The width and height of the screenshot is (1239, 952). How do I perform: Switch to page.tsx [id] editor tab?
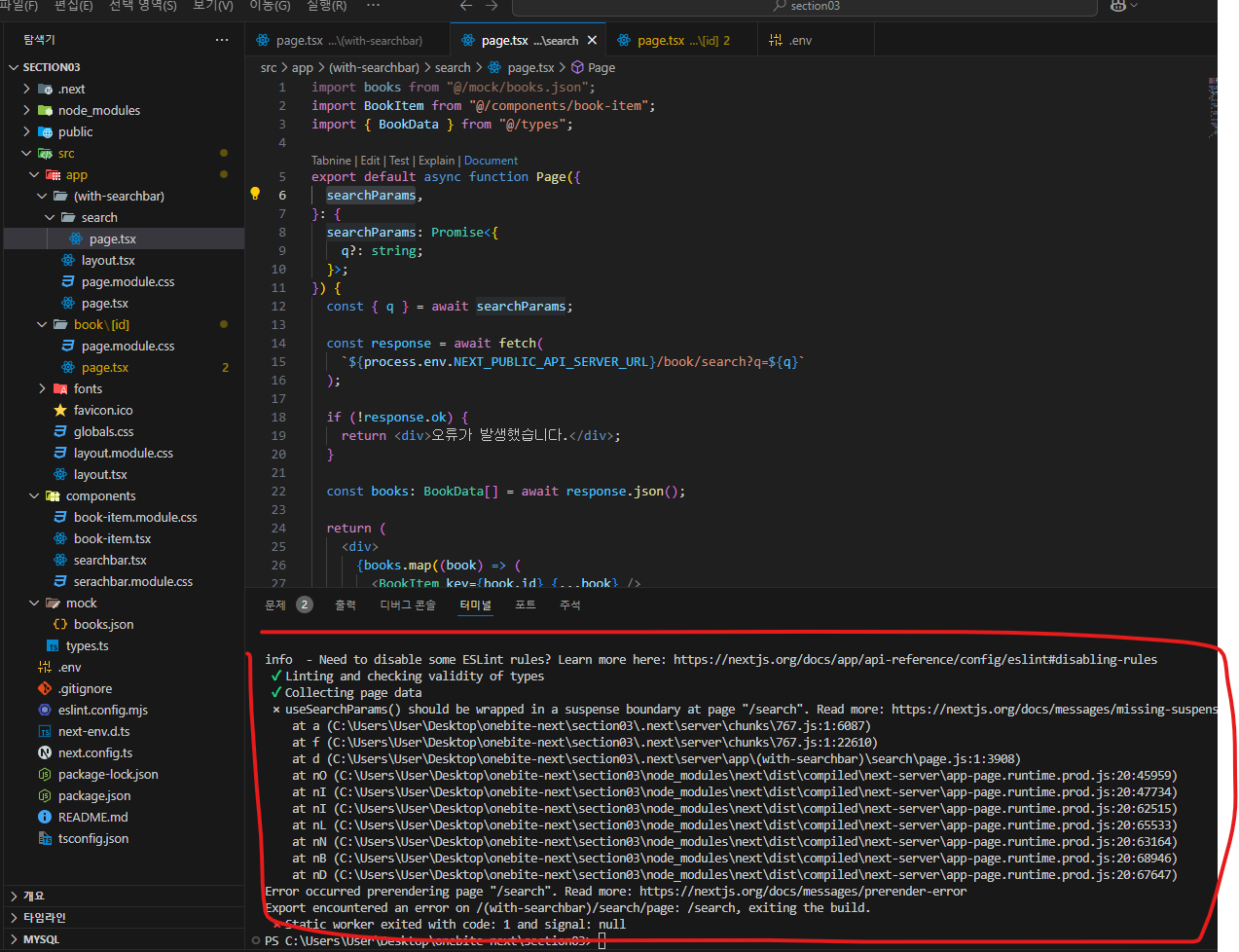(x=683, y=41)
